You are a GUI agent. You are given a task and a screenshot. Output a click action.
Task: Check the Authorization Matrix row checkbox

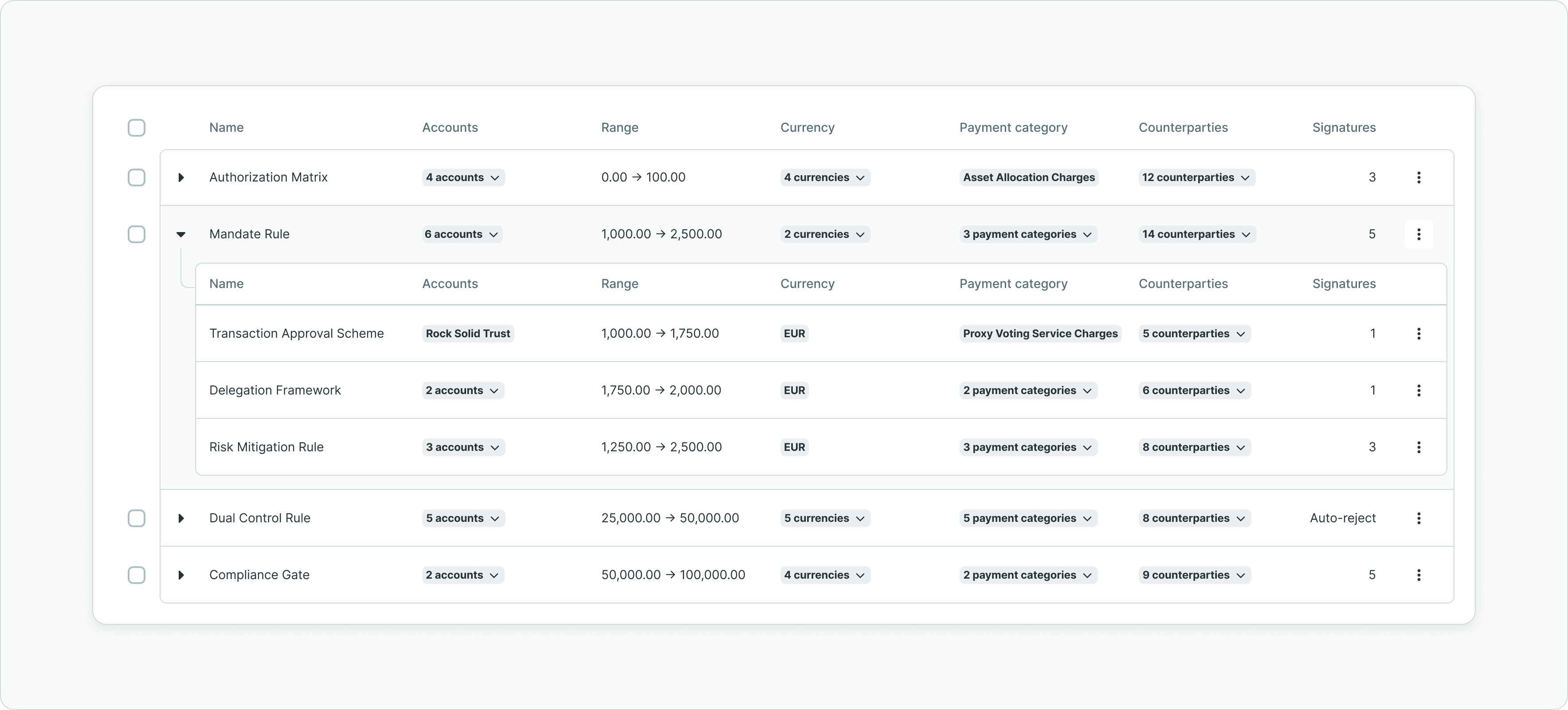coord(136,177)
